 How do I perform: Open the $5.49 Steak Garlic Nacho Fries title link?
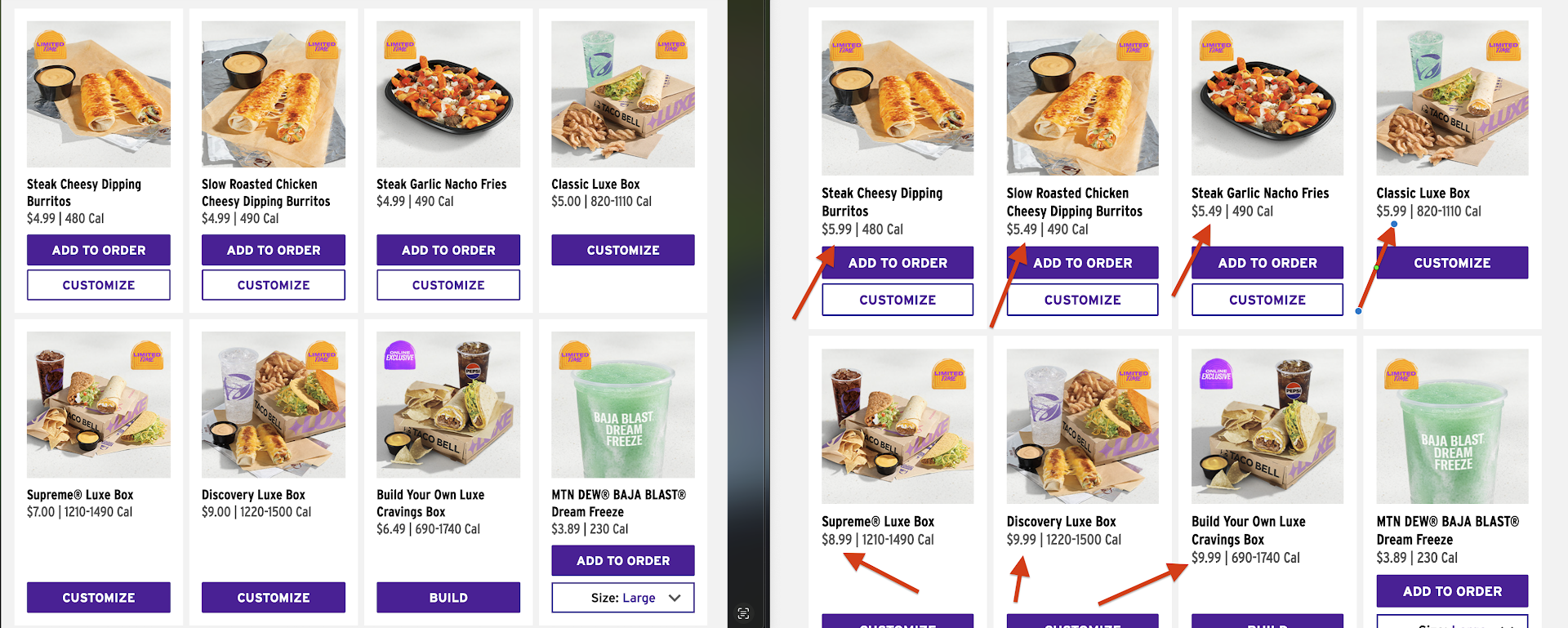pos(1260,194)
